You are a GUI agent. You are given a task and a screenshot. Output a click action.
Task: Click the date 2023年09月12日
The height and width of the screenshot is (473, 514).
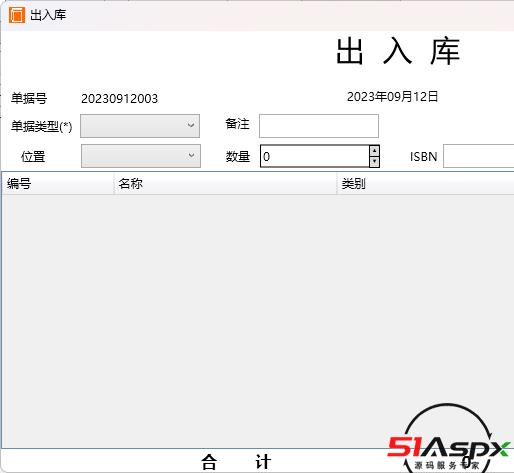(x=392, y=97)
